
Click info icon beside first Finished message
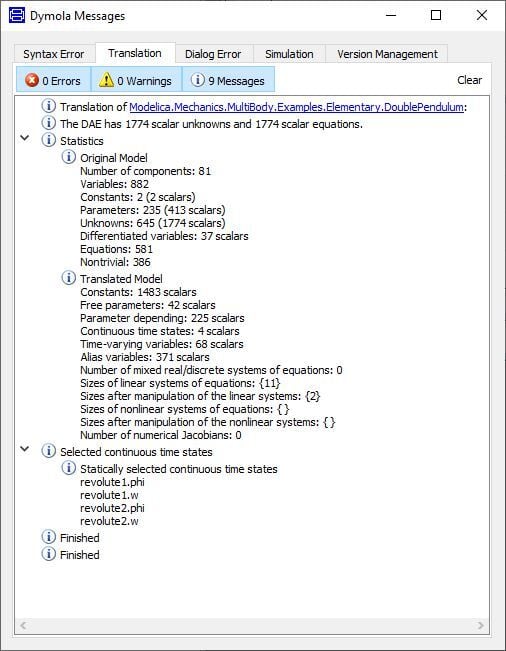(49, 537)
